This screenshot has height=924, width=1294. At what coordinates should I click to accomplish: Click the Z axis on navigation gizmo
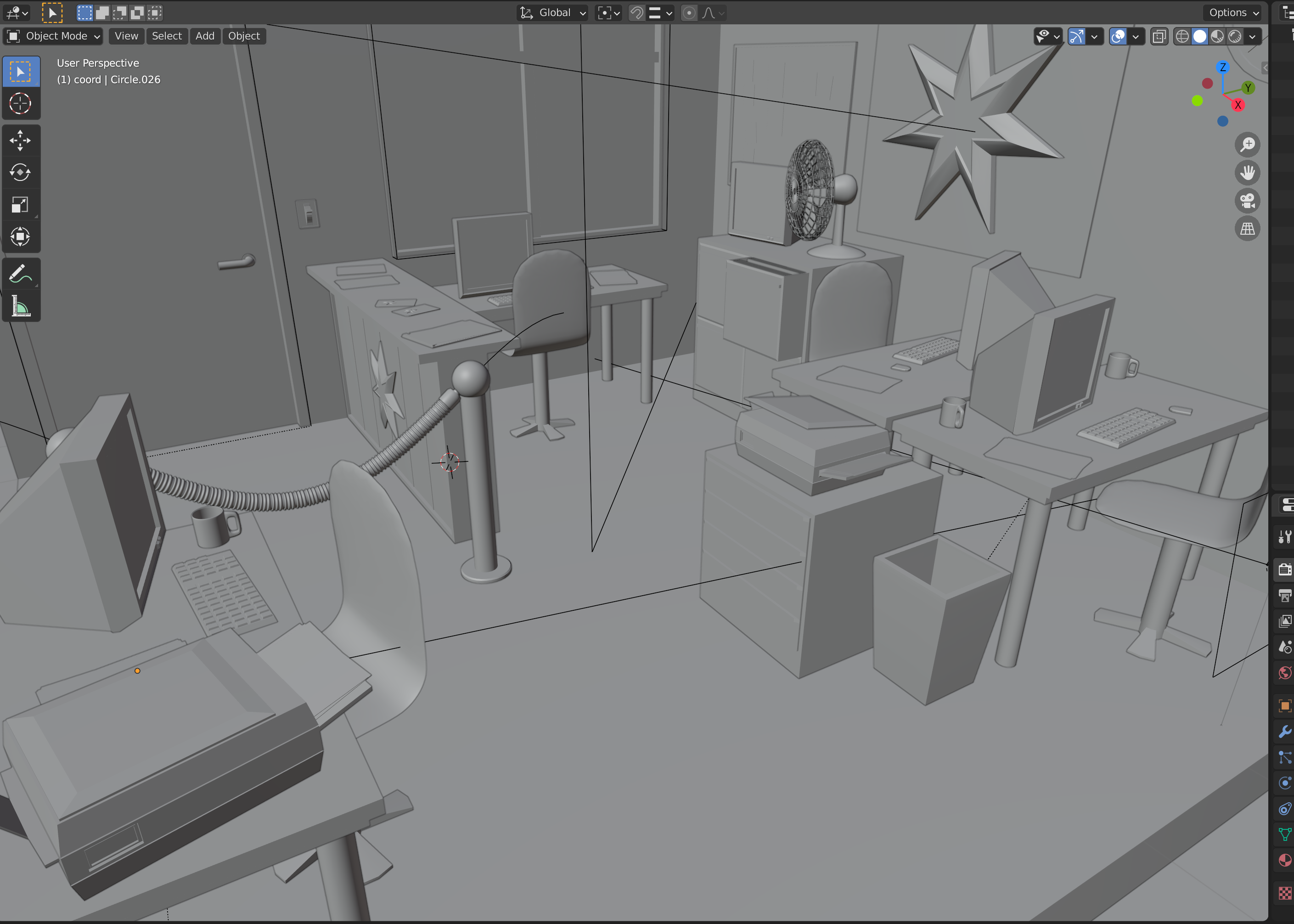[x=1222, y=67]
